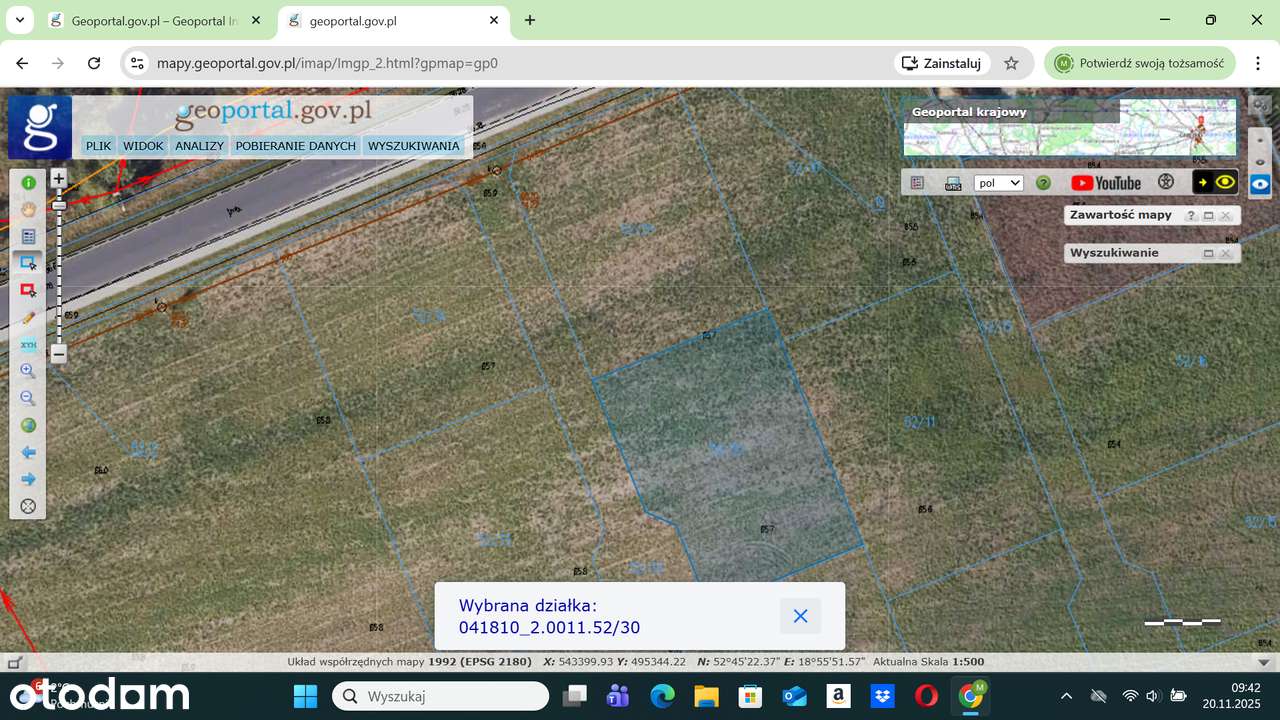1280x720 pixels.
Task: Open File Explorer from the taskbar
Action: pyautogui.click(x=706, y=696)
